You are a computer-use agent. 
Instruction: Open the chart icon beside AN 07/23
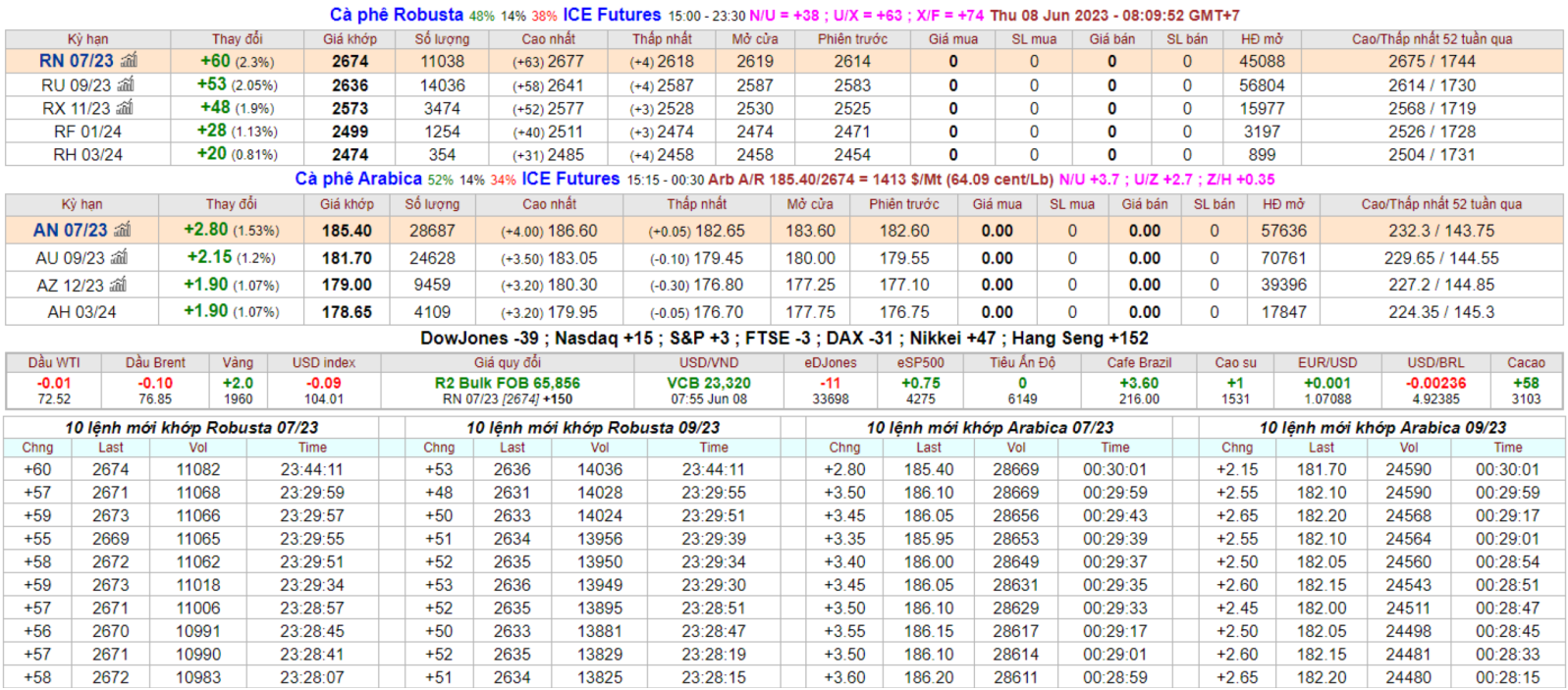[x=122, y=230]
